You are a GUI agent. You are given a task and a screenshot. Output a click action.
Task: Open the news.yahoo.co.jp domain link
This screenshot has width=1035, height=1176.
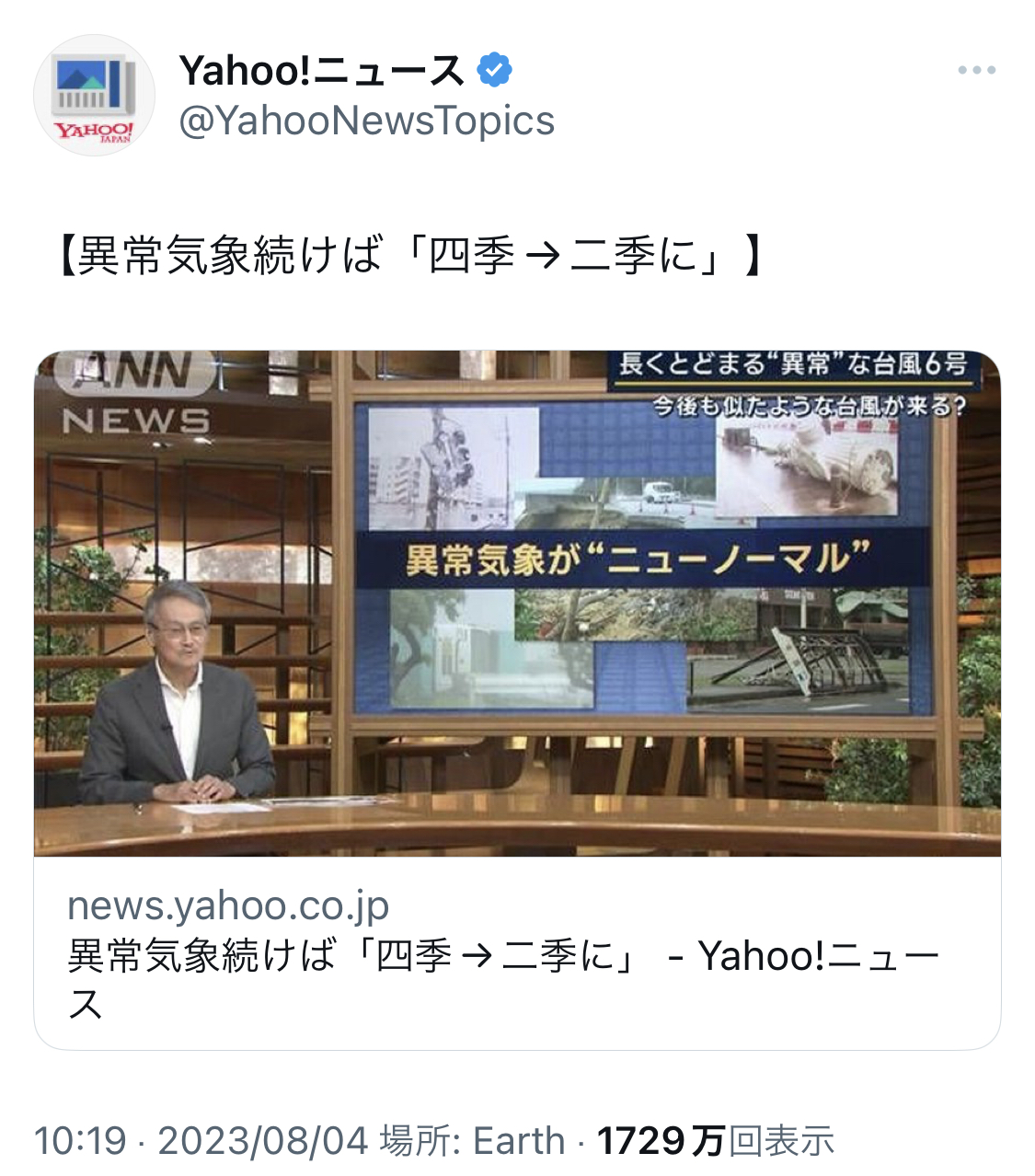(x=229, y=905)
